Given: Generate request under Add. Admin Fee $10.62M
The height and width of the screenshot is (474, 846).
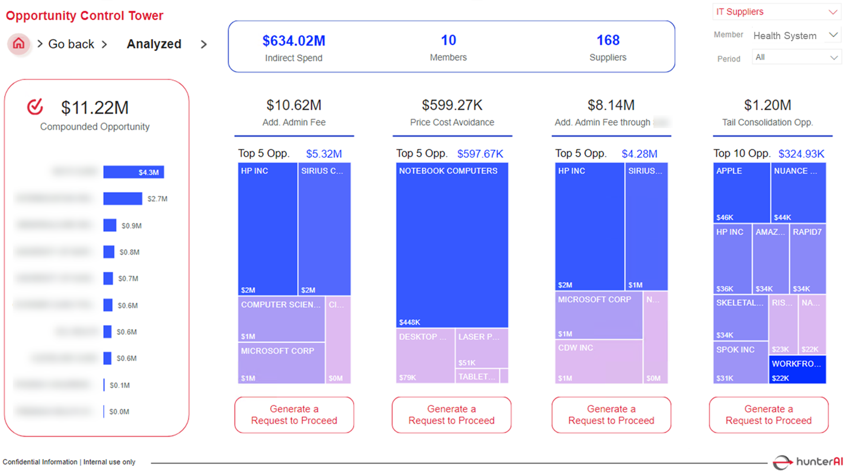Looking at the screenshot, I should pos(294,415).
